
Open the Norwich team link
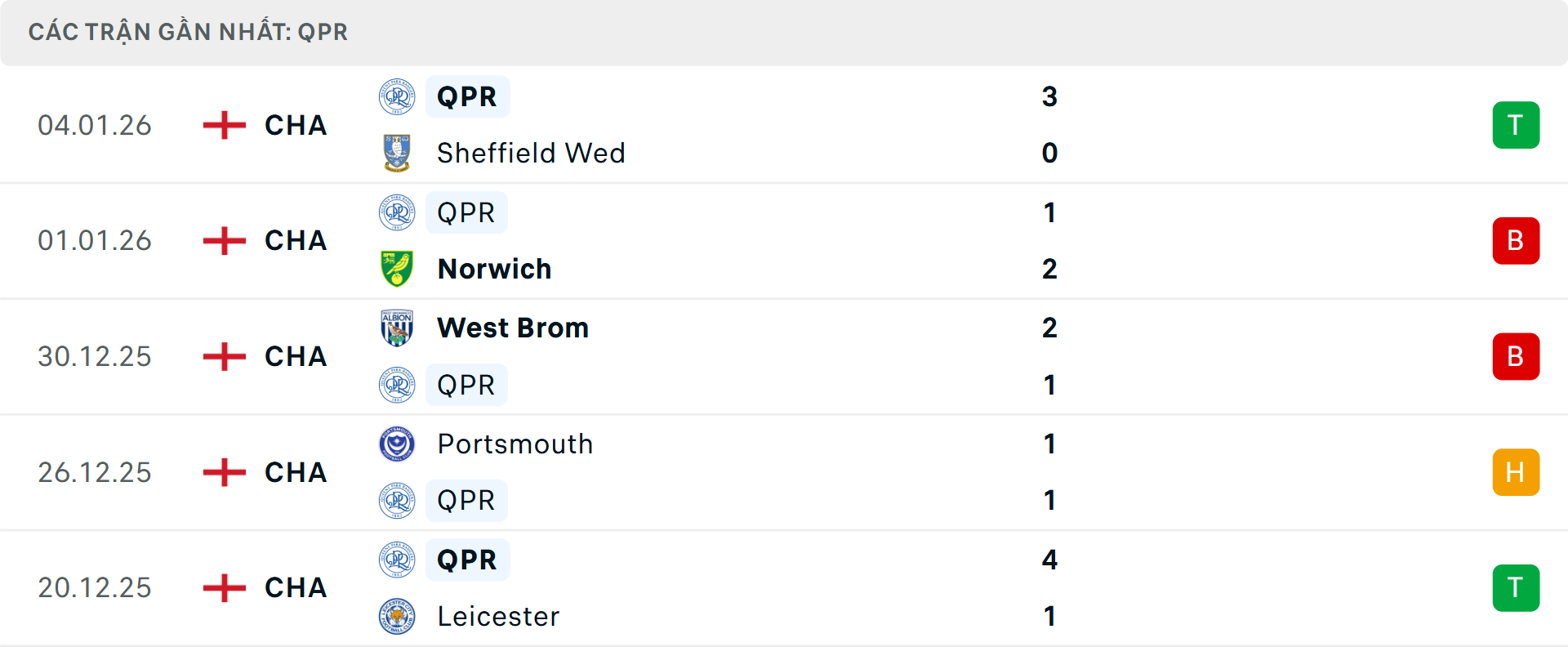click(x=494, y=269)
